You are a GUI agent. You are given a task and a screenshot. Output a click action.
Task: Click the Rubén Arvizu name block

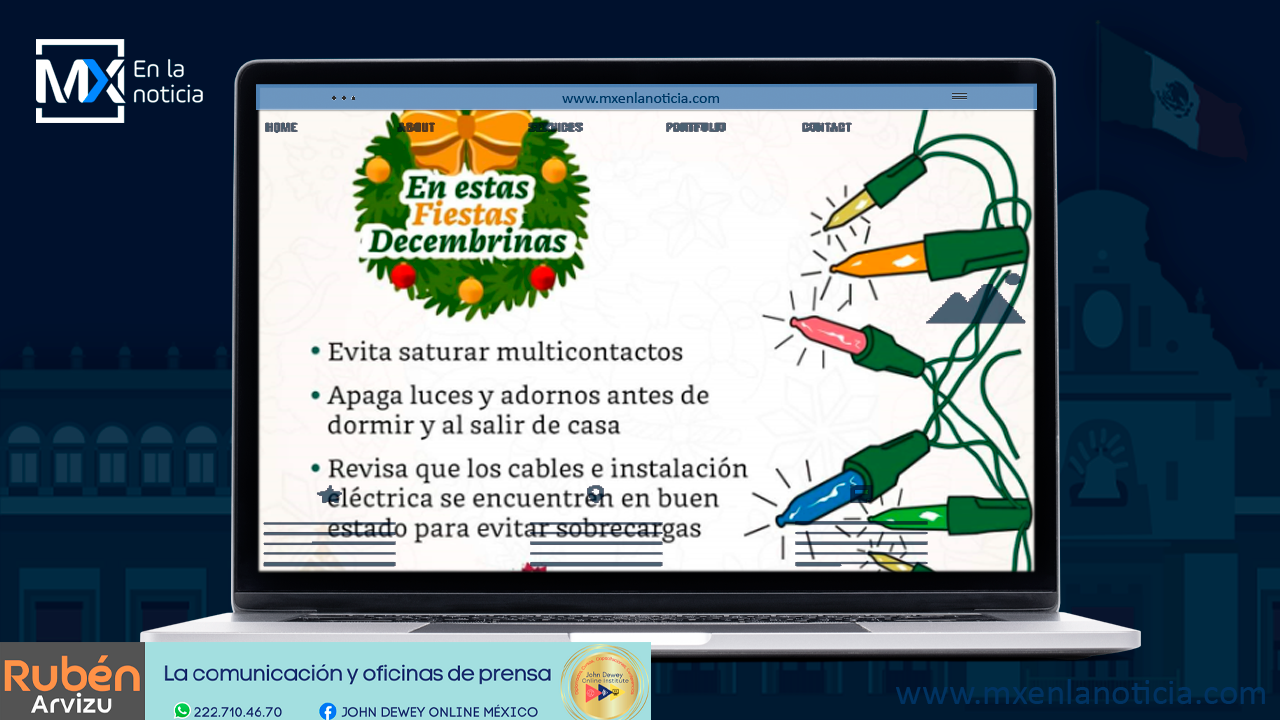point(72,683)
